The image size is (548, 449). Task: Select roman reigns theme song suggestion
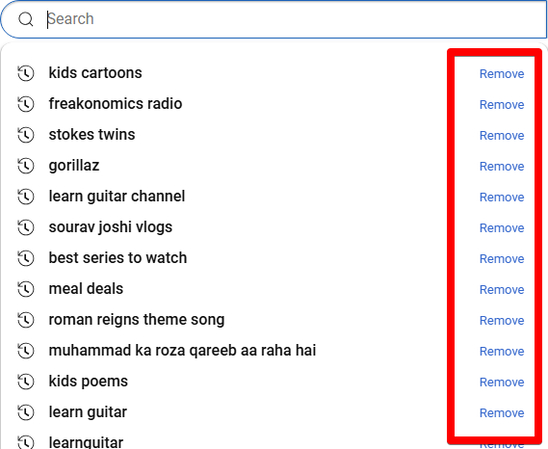coord(137,320)
